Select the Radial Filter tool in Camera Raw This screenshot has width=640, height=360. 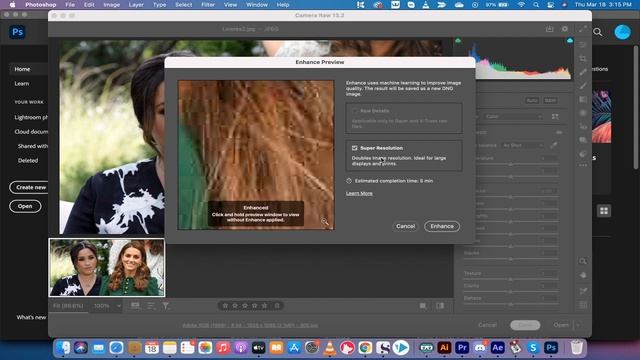click(x=583, y=113)
